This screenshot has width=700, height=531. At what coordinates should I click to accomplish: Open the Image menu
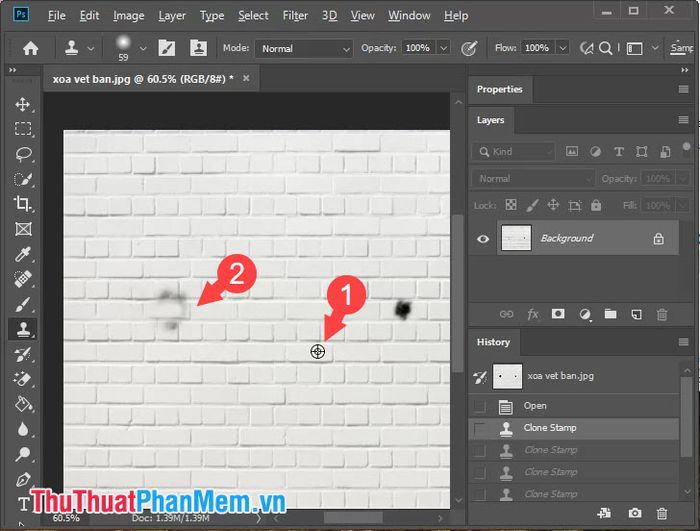click(129, 16)
